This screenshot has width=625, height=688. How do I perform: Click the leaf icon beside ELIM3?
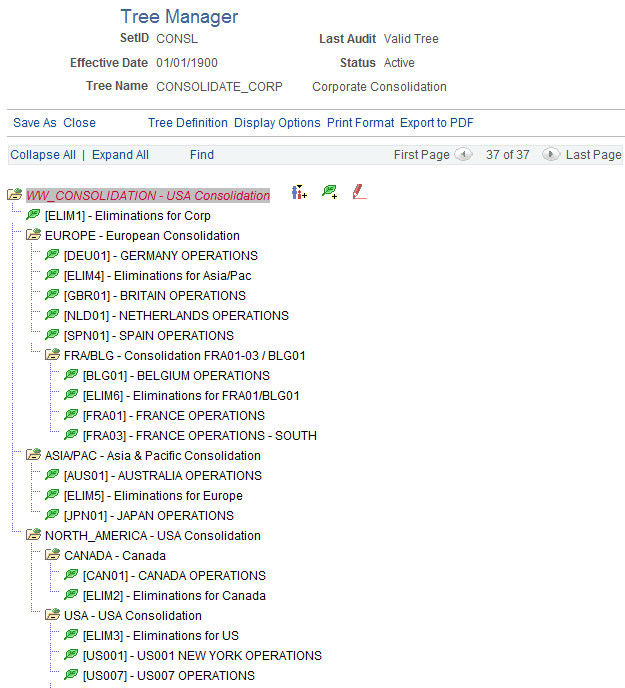coord(71,634)
